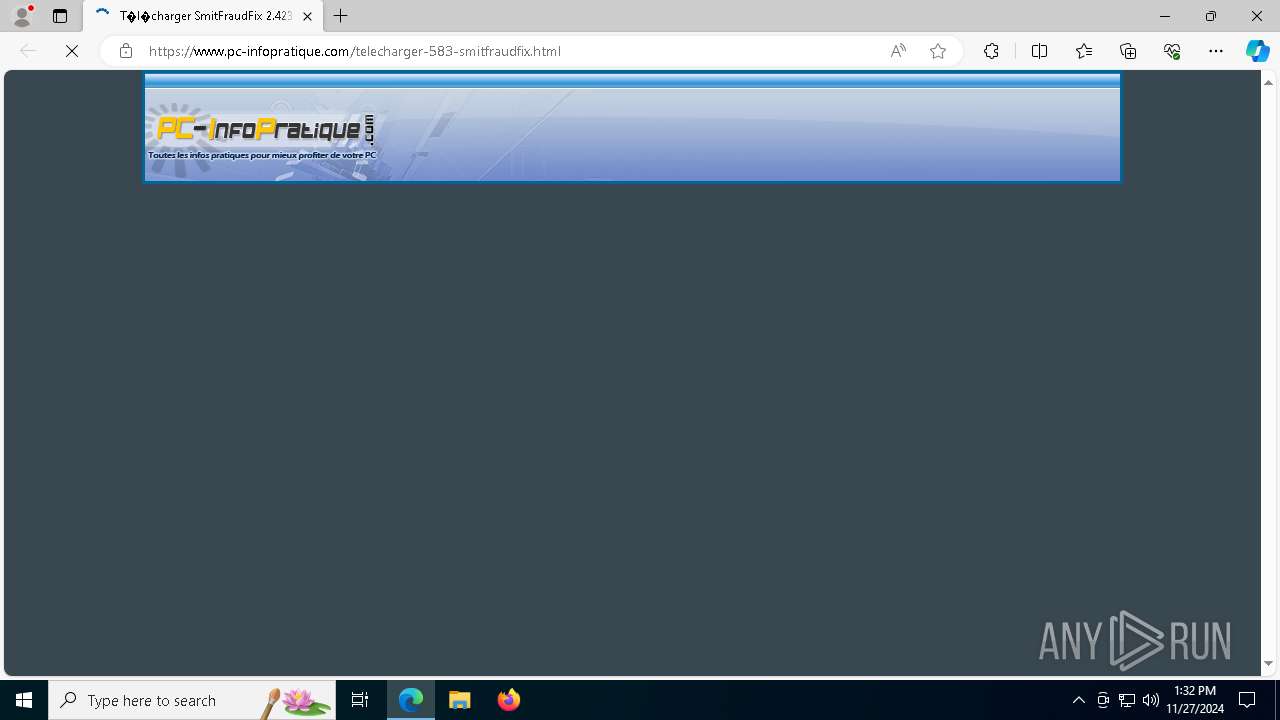Open Settings and more menu
The width and height of the screenshot is (1280, 720).
tap(1216, 51)
